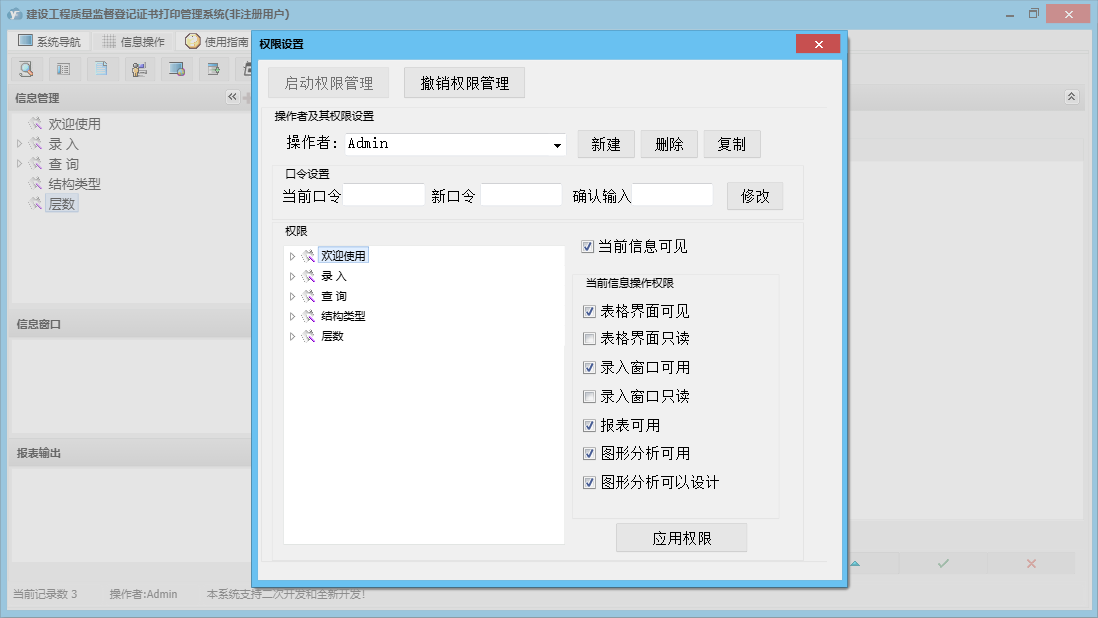Click the 报表输出 panel header
Image resolution: width=1098 pixels, height=618 pixels.
(x=130, y=453)
